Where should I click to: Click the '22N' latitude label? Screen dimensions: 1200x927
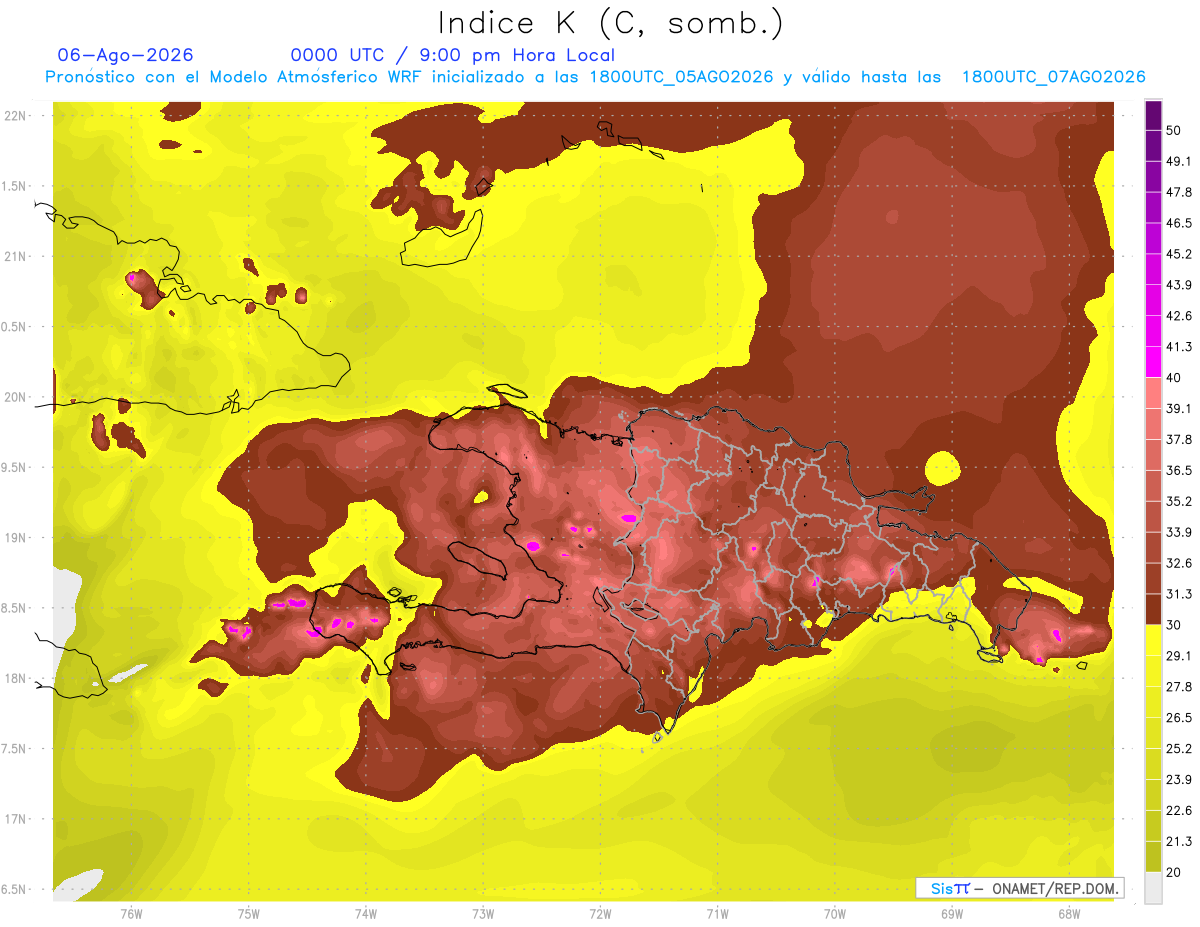[x=16, y=116]
